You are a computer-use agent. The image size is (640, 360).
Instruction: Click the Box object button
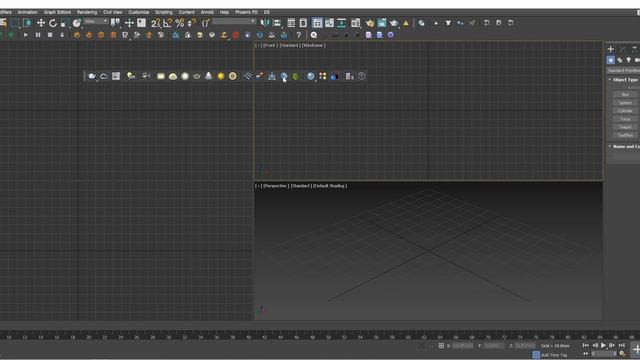coord(625,95)
